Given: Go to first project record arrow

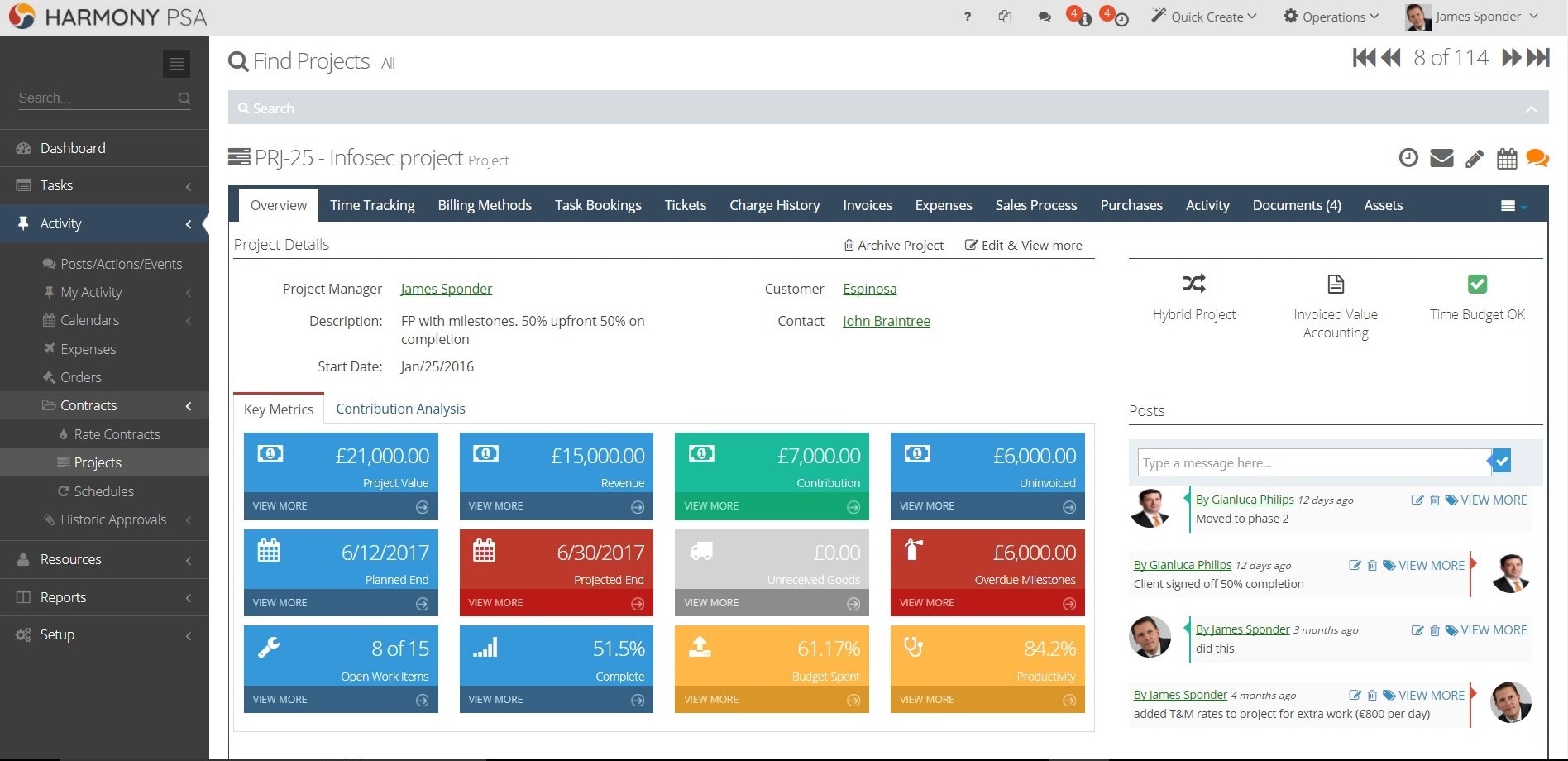Looking at the screenshot, I should coord(1364,58).
